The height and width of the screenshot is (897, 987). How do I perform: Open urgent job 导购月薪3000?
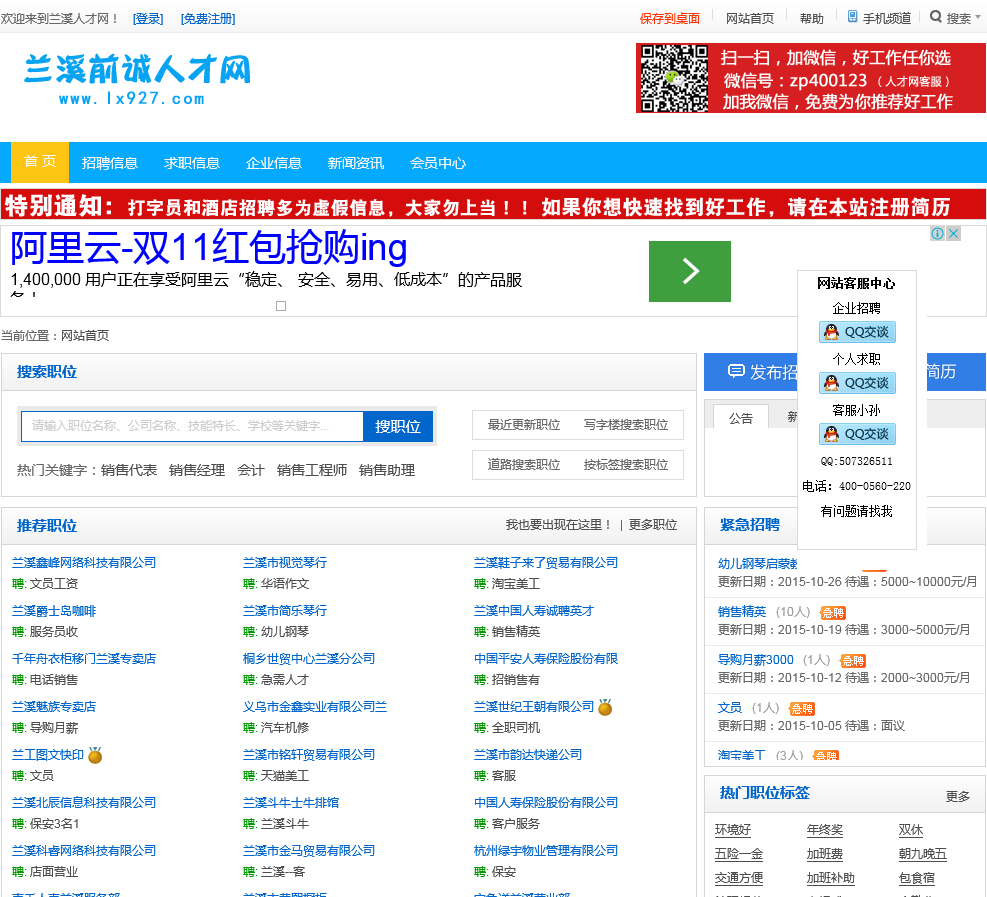755,659
